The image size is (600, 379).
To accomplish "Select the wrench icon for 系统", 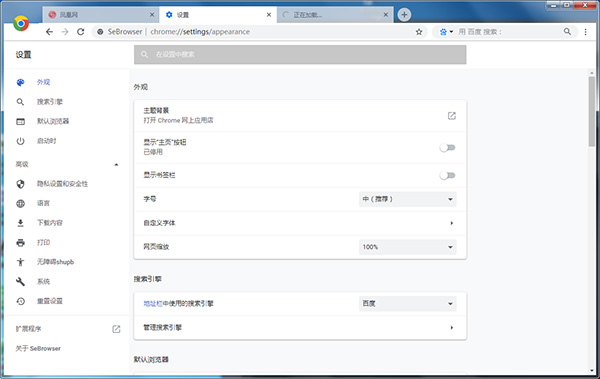I will tap(20, 281).
